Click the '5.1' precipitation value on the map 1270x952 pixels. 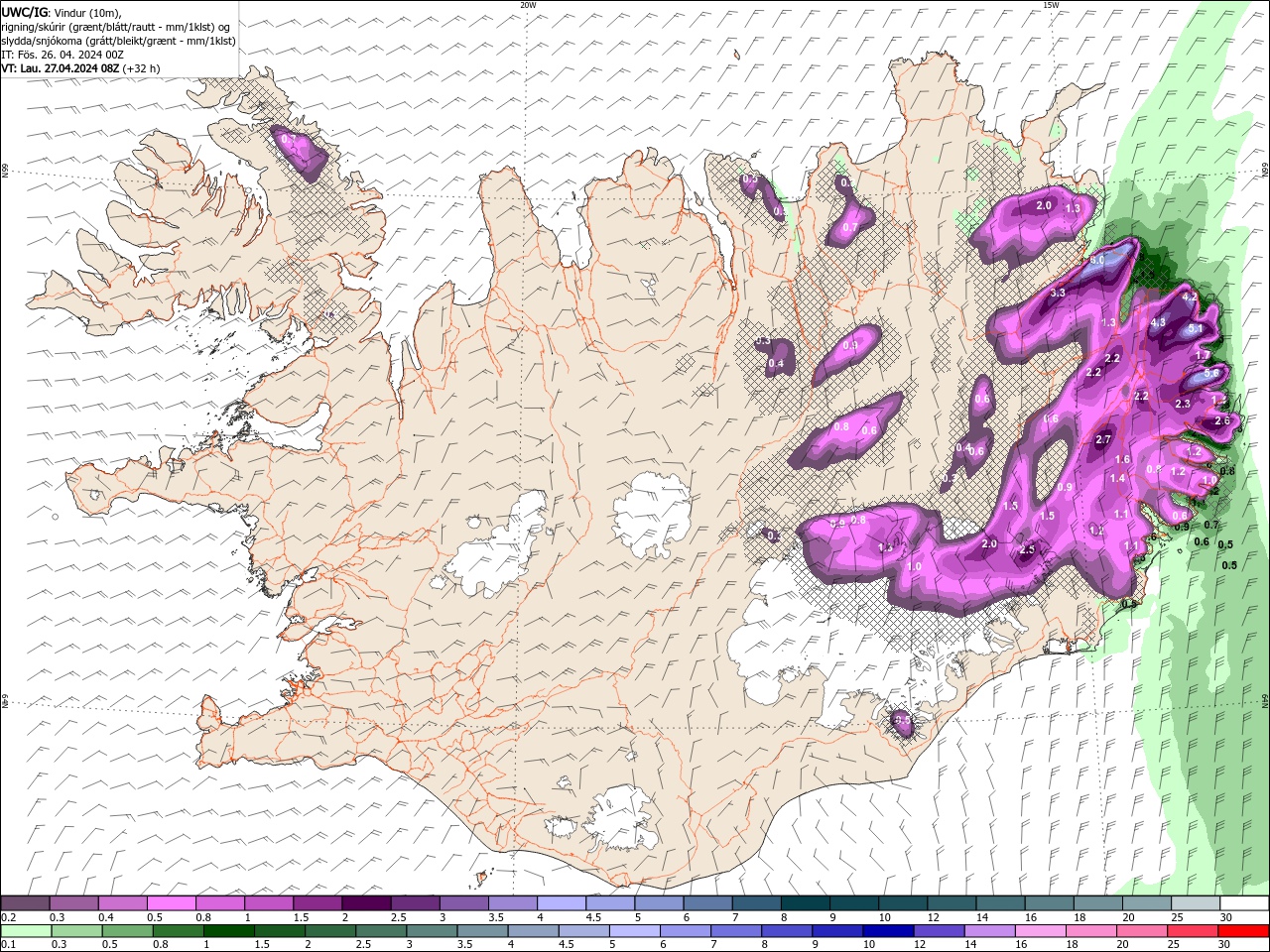click(1196, 329)
